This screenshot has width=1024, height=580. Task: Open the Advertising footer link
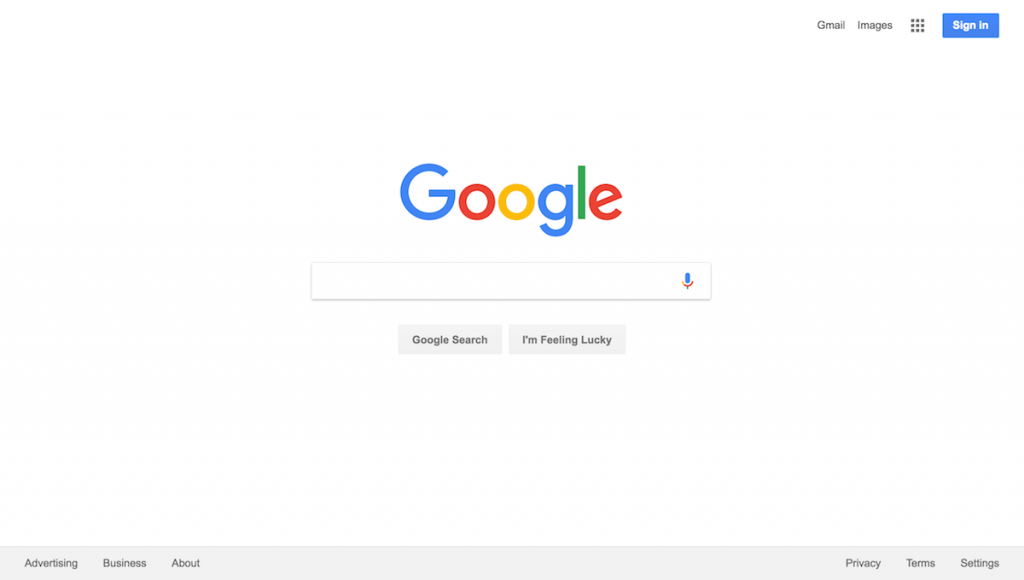[x=51, y=563]
